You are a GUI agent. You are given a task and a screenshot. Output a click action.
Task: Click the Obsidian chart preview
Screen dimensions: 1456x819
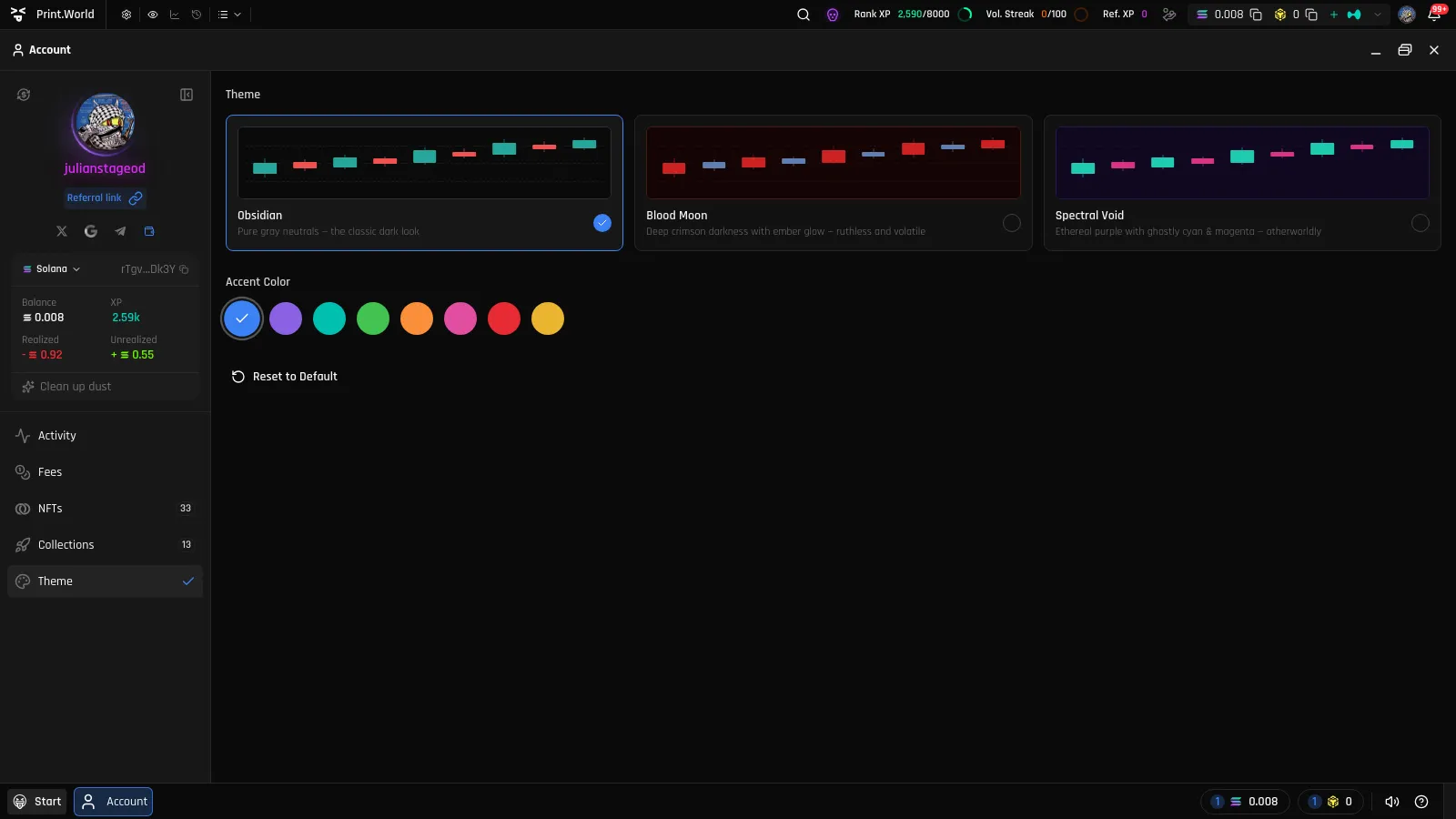424,163
